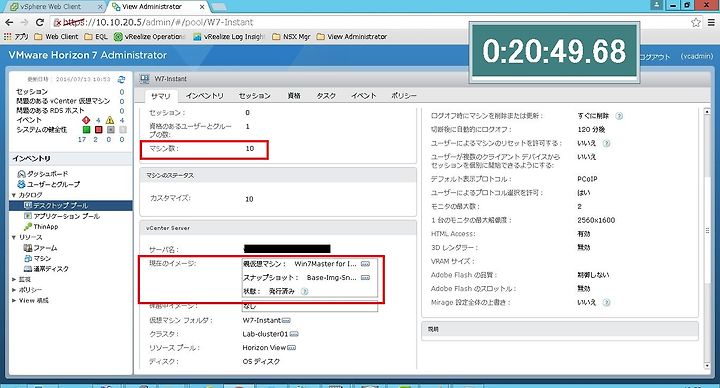Click the problem RDS hosts count
This screenshot has width=720, height=388.
[122, 111]
